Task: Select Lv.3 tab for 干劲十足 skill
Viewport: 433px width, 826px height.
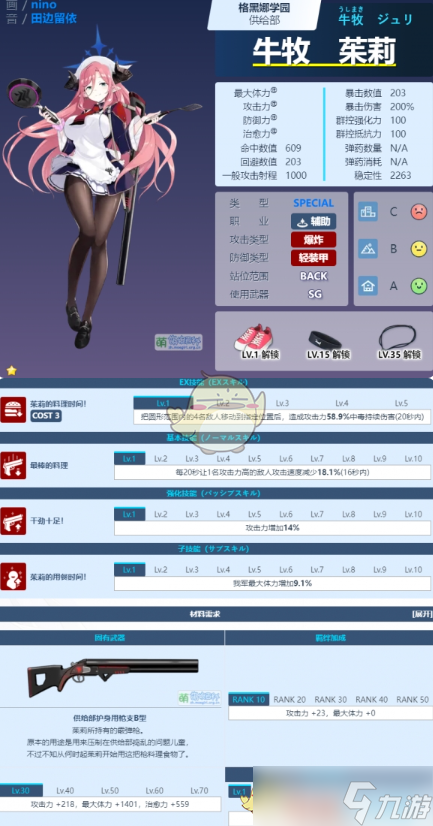Action: 192,514
